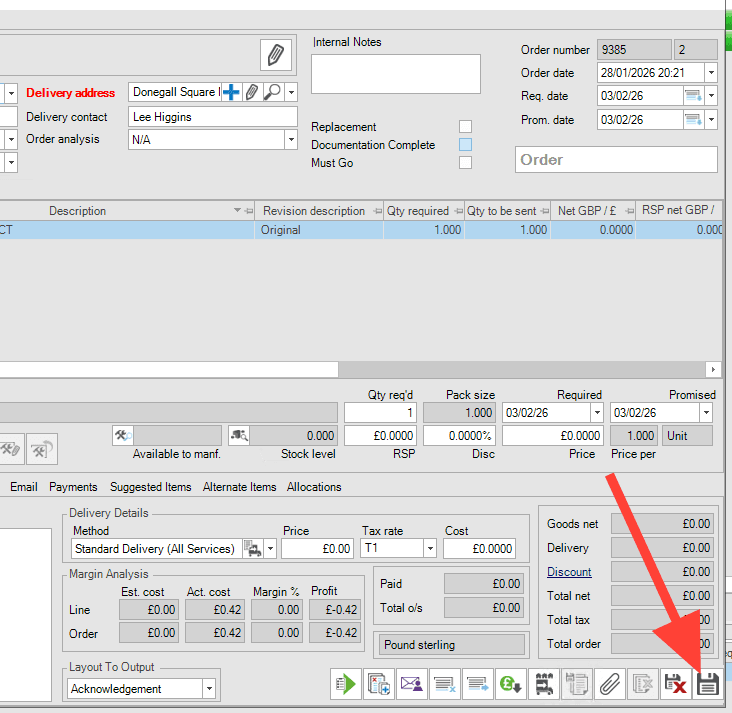Click the blue plus icon in Delivery address

[231, 92]
